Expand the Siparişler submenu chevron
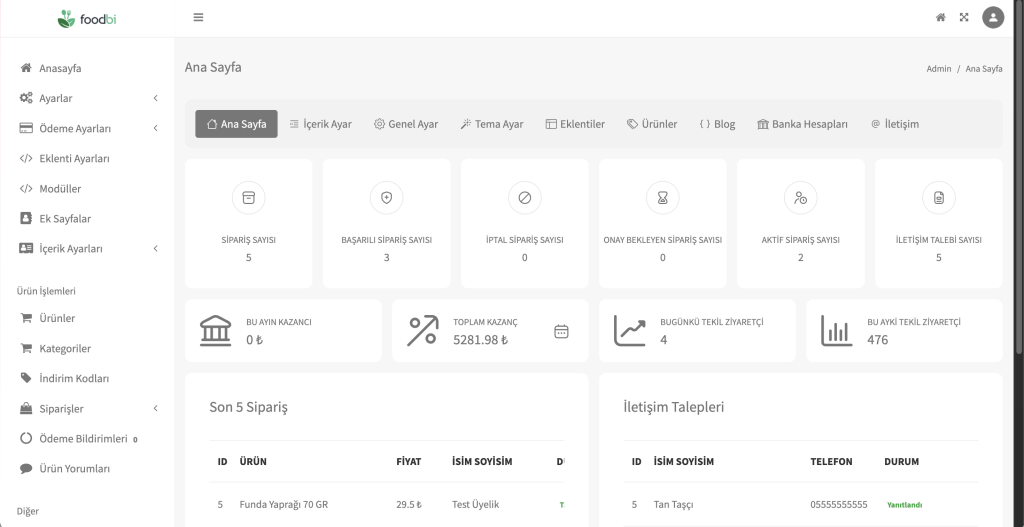1024x527 pixels. coord(155,408)
